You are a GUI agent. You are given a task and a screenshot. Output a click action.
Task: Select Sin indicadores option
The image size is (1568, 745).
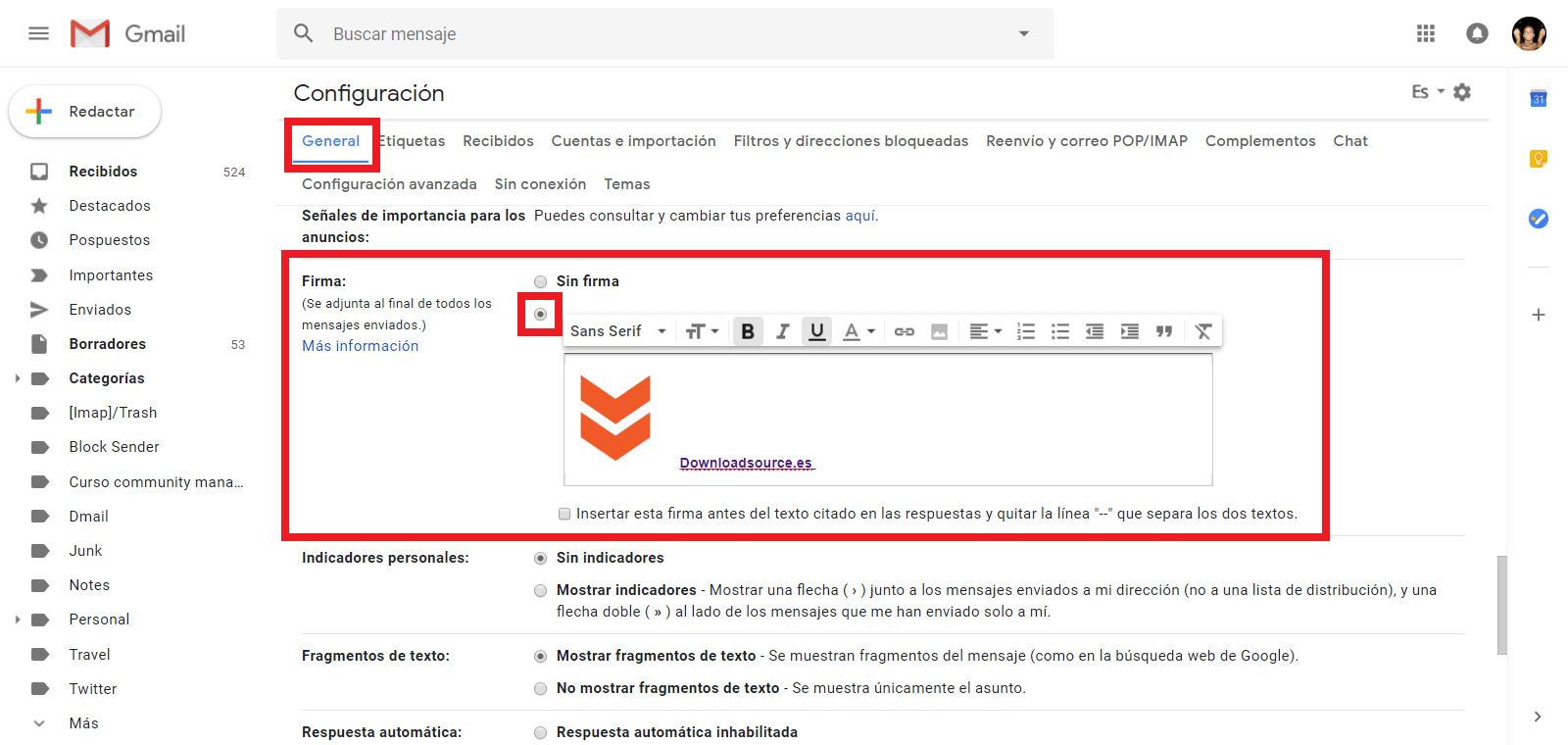540,558
